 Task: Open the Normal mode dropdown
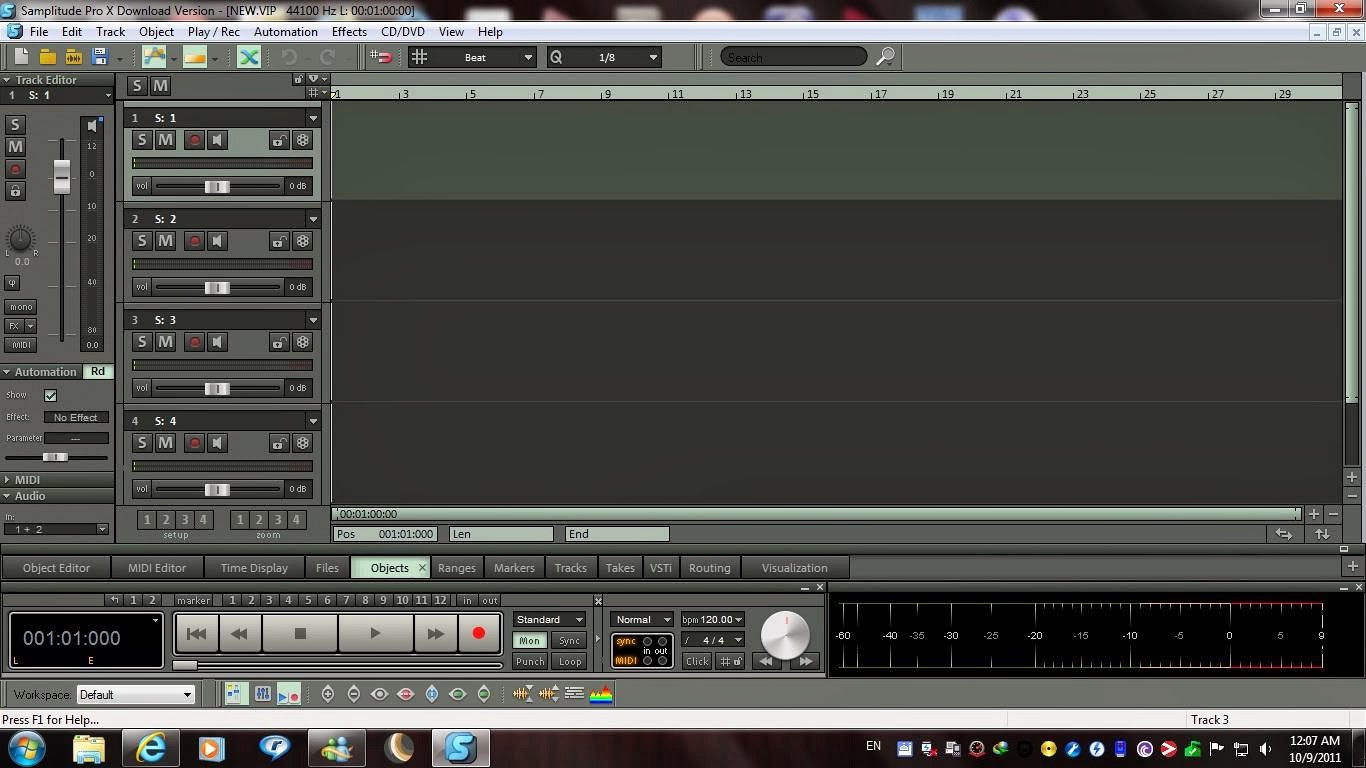tap(642, 620)
